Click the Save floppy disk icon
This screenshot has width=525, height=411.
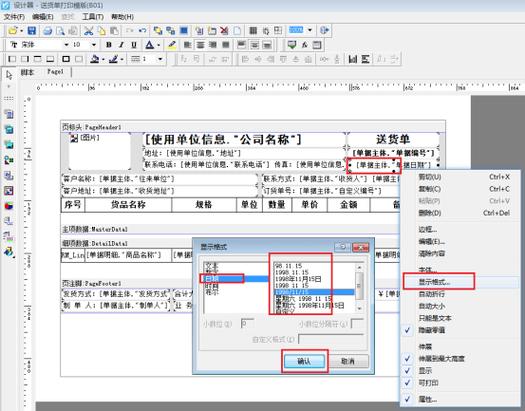tap(32, 31)
